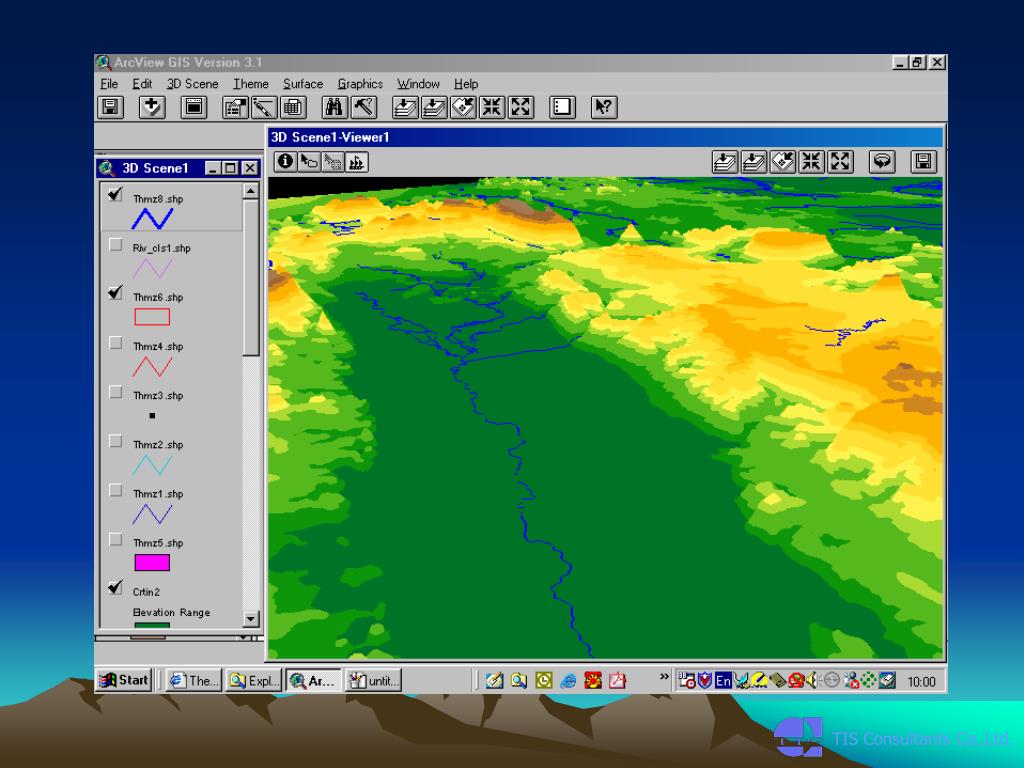Screen dimensions: 1024x768
Task: Open the Theme menu
Action: 251,84
